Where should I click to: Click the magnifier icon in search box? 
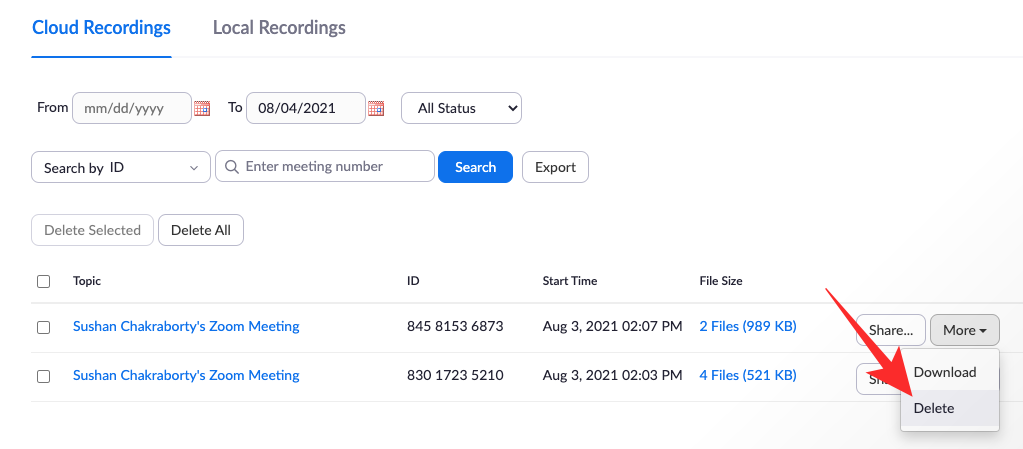(231, 167)
